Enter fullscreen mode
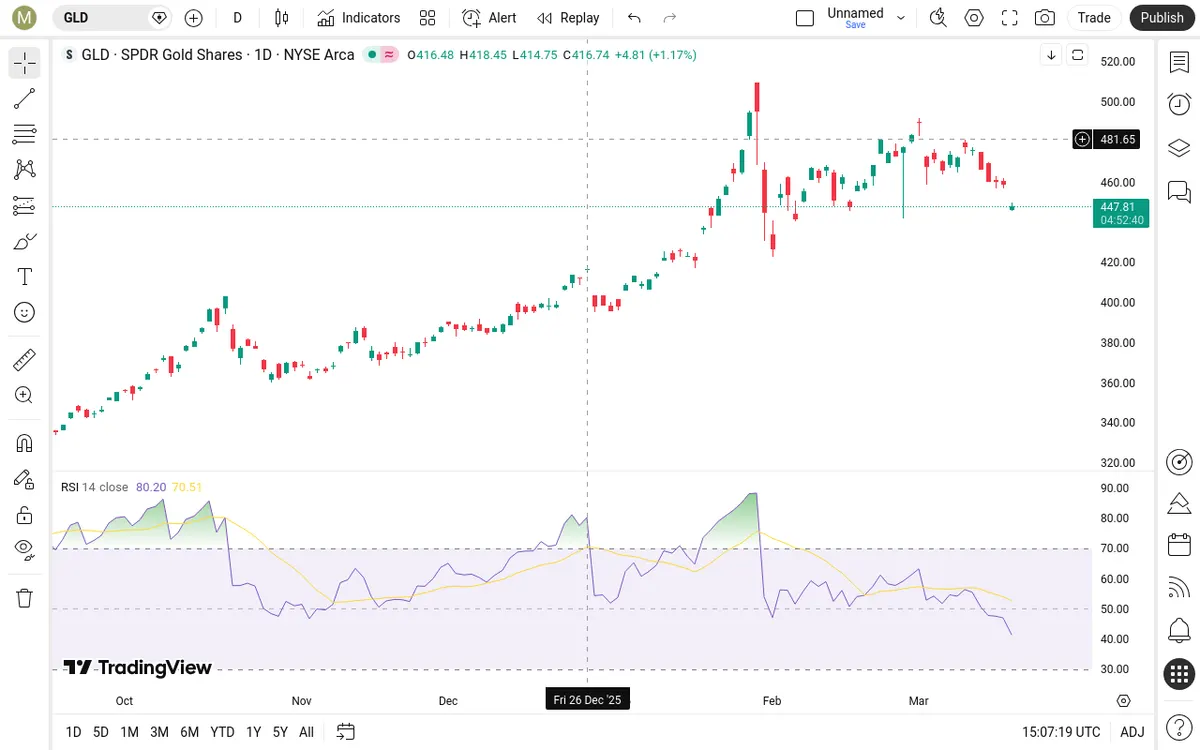 tap(1010, 18)
